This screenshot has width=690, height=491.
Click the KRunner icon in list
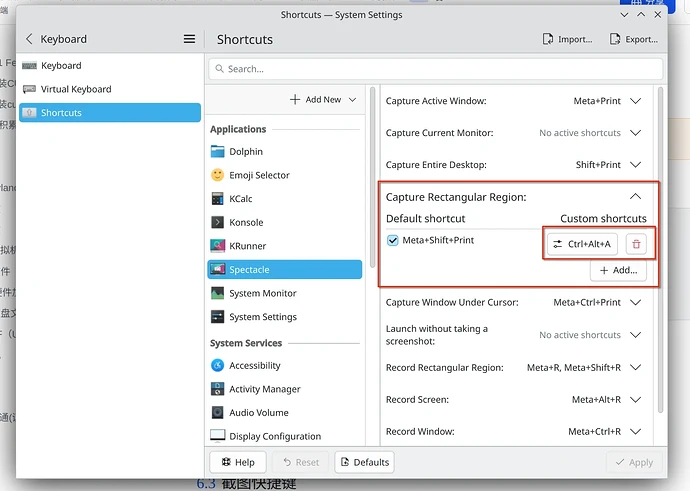tap(218, 246)
